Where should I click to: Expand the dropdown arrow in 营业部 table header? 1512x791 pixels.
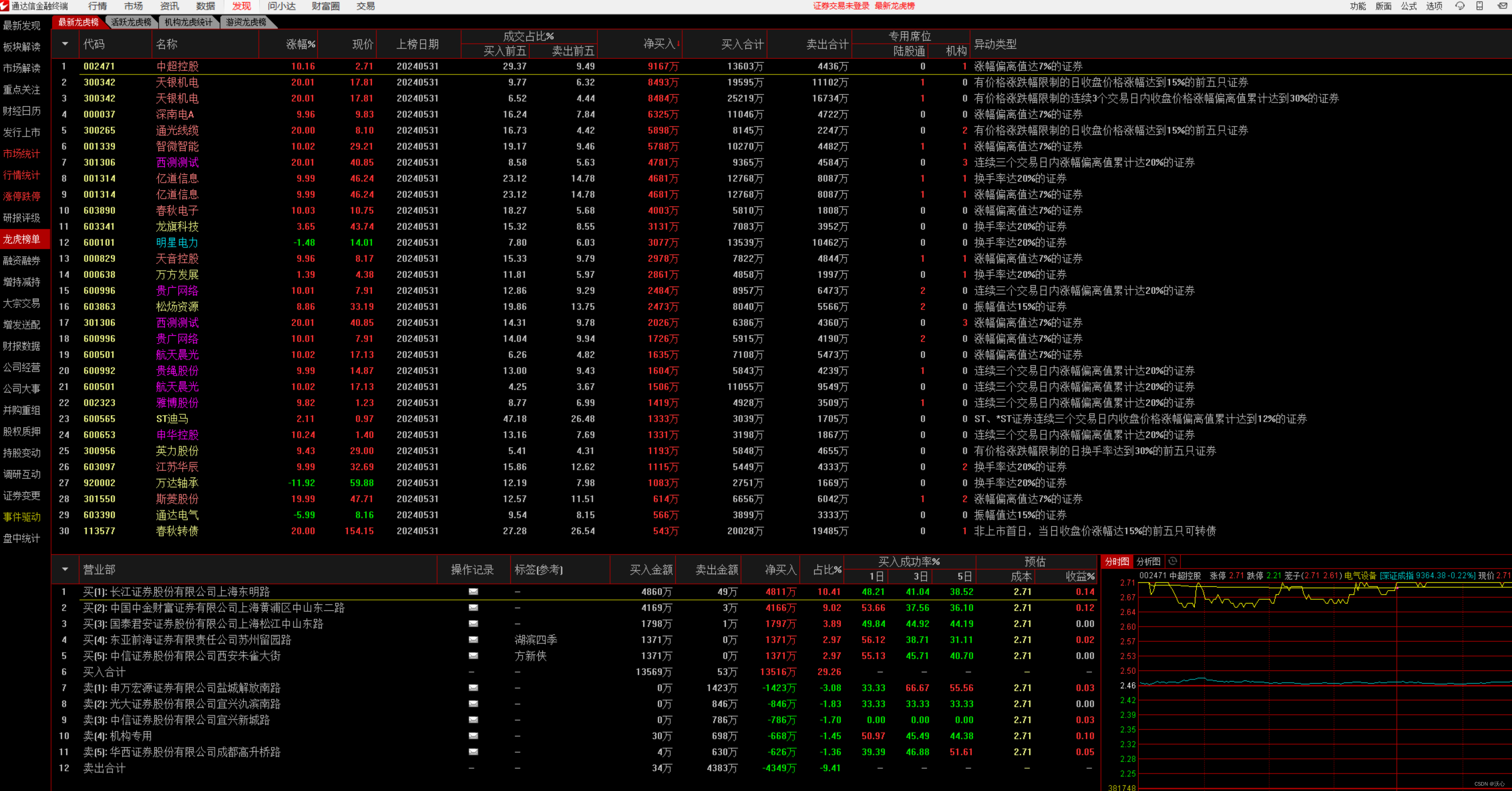click(65, 569)
